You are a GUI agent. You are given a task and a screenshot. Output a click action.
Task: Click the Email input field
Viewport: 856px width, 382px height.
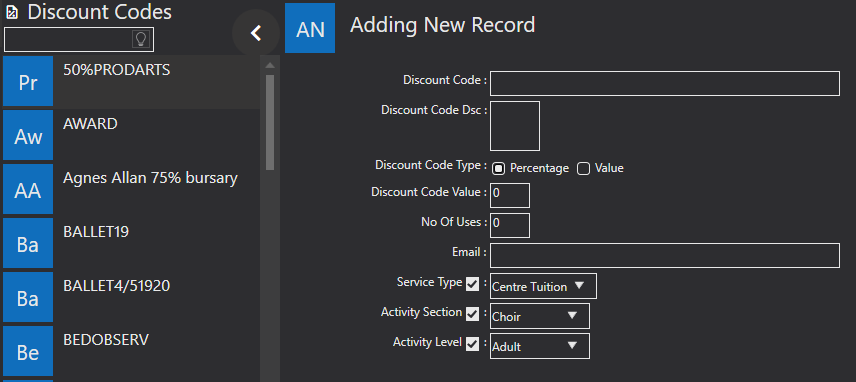coord(664,255)
